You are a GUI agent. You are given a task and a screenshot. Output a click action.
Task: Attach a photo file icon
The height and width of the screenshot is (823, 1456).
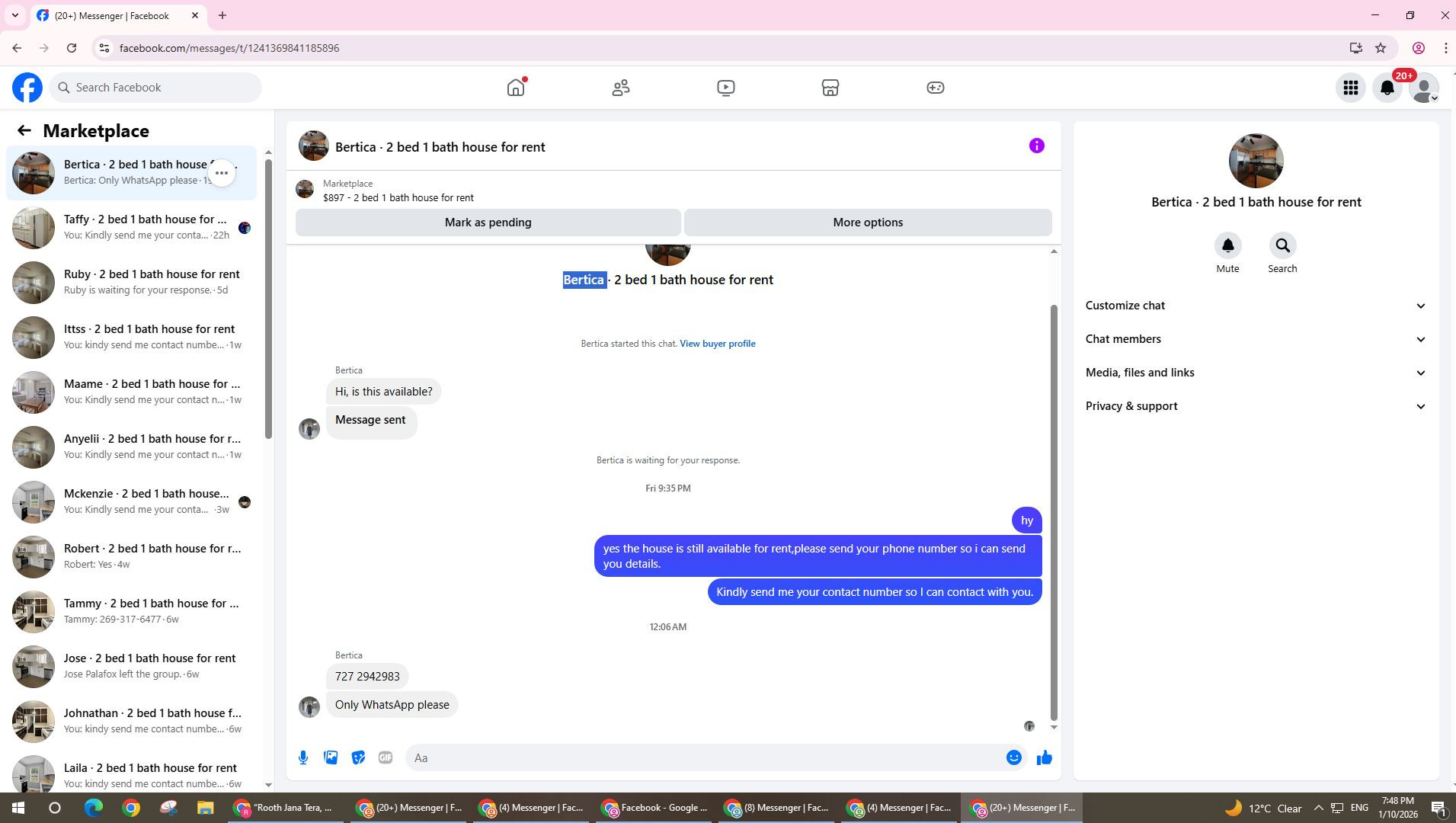(331, 757)
